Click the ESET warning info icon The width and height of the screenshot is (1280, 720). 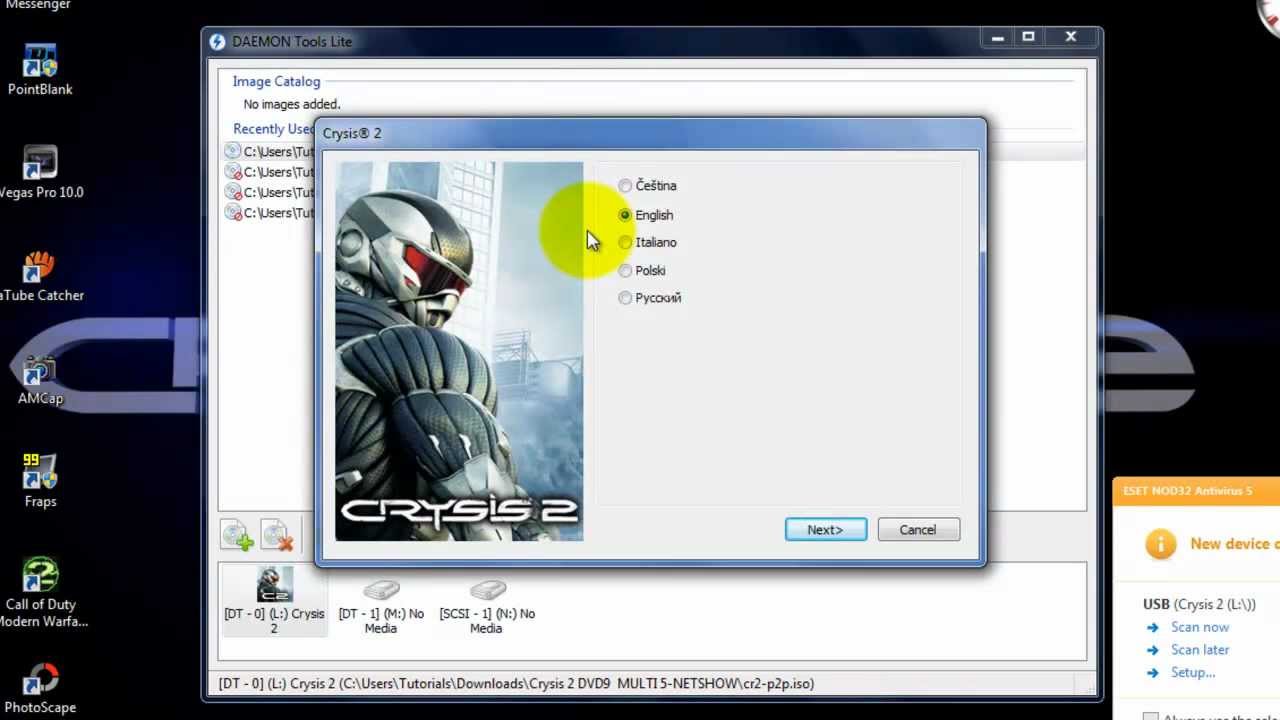click(x=1160, y=544)
